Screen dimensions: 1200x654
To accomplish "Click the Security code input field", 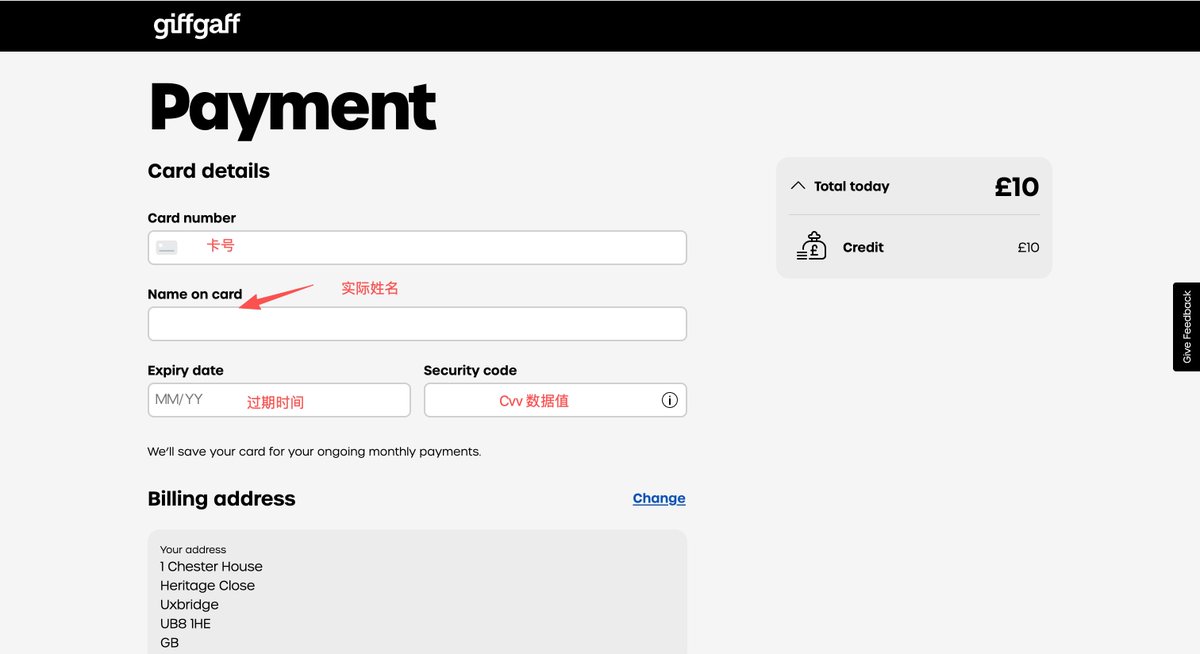I will 540,400.
